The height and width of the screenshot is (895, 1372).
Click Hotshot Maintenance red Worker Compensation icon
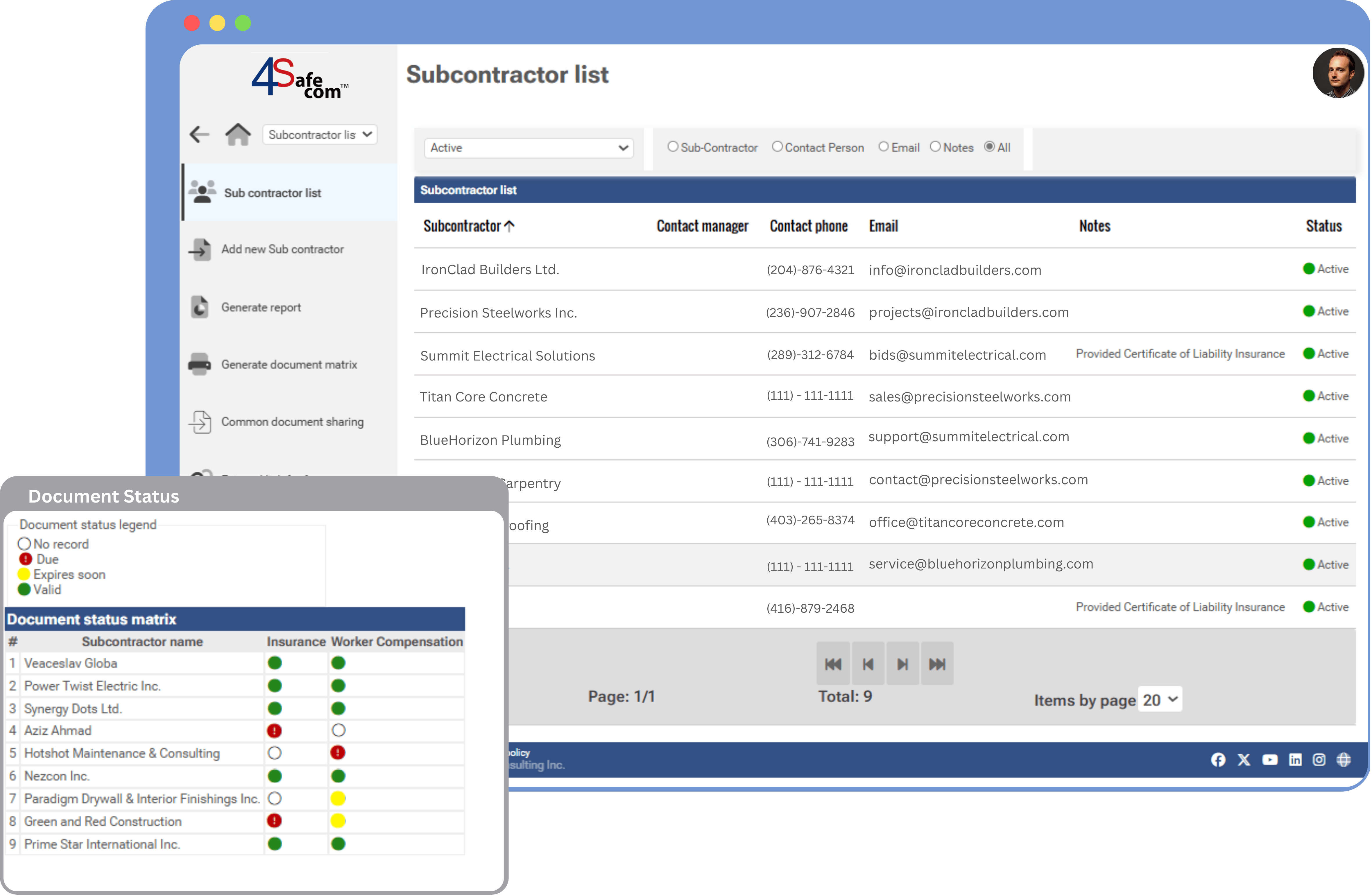coord(338,753)
